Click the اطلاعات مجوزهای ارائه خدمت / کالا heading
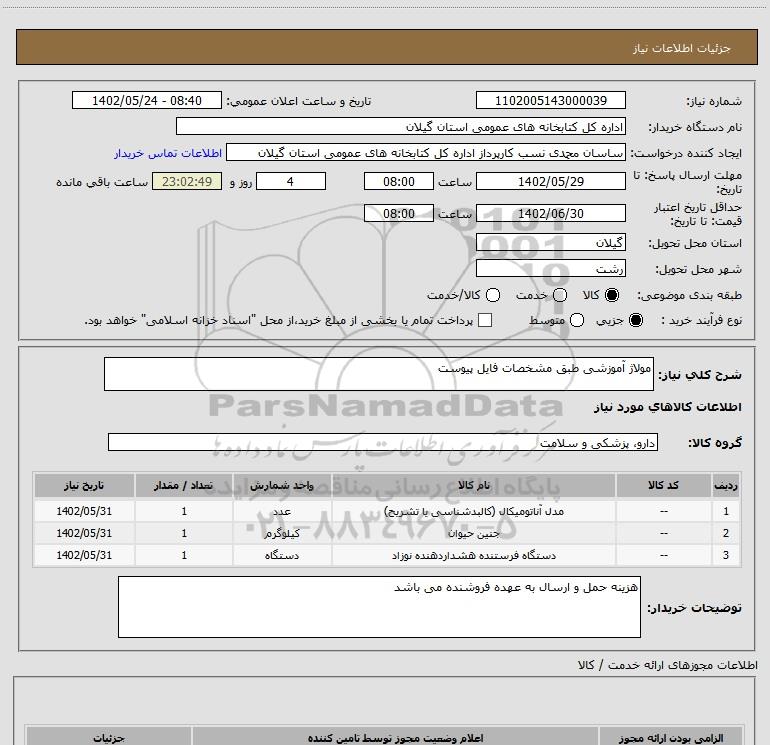The image size is (770, 745). [667, 665]
